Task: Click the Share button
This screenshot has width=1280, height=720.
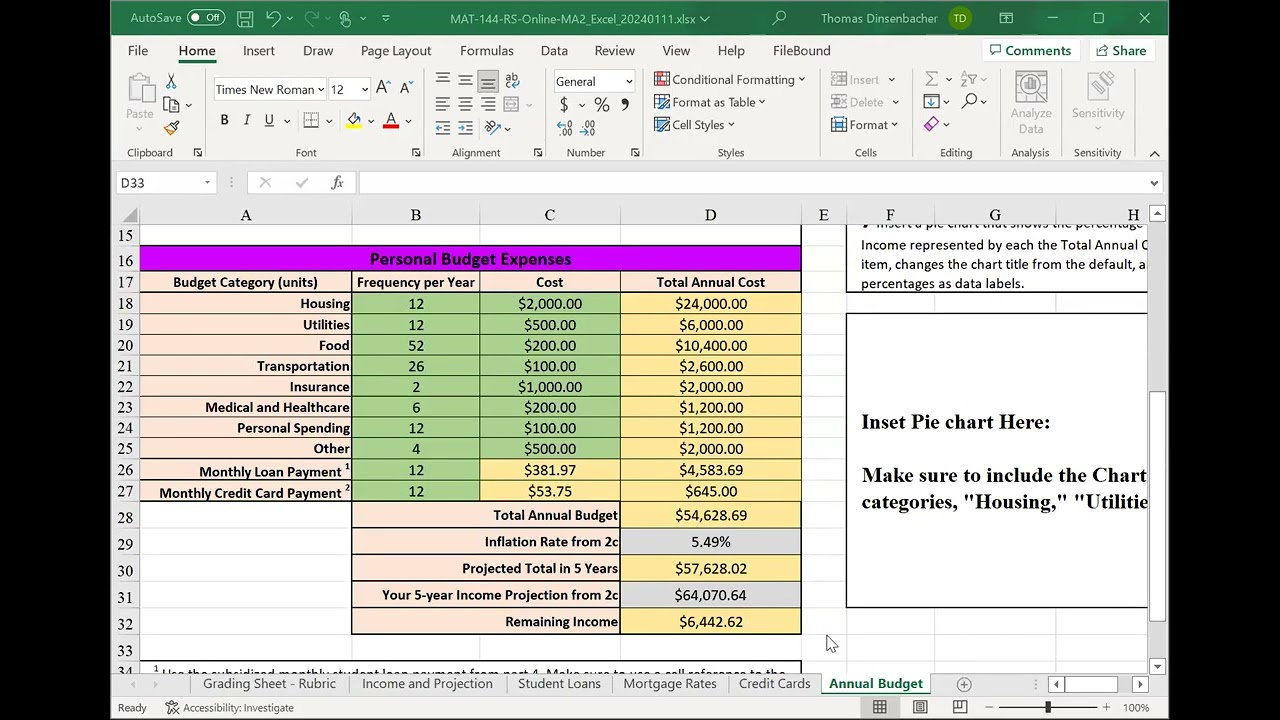Action: click(x=1120, y=50)
